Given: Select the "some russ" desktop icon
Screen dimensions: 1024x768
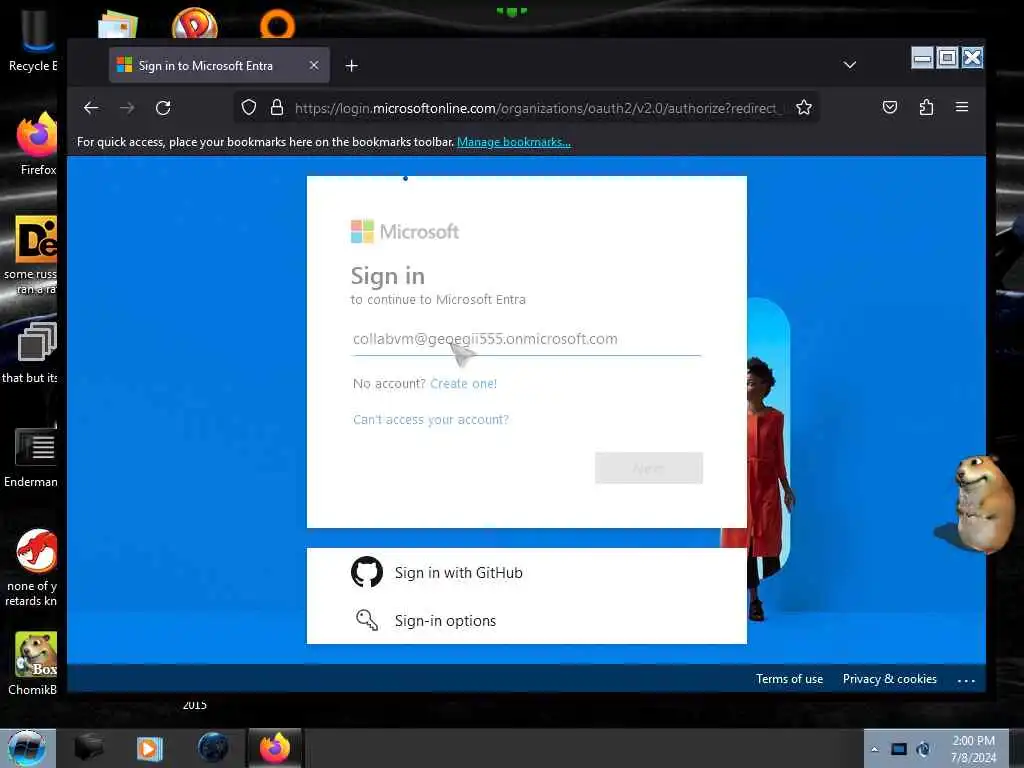Looking at the screenshot, I should point(33,255).
